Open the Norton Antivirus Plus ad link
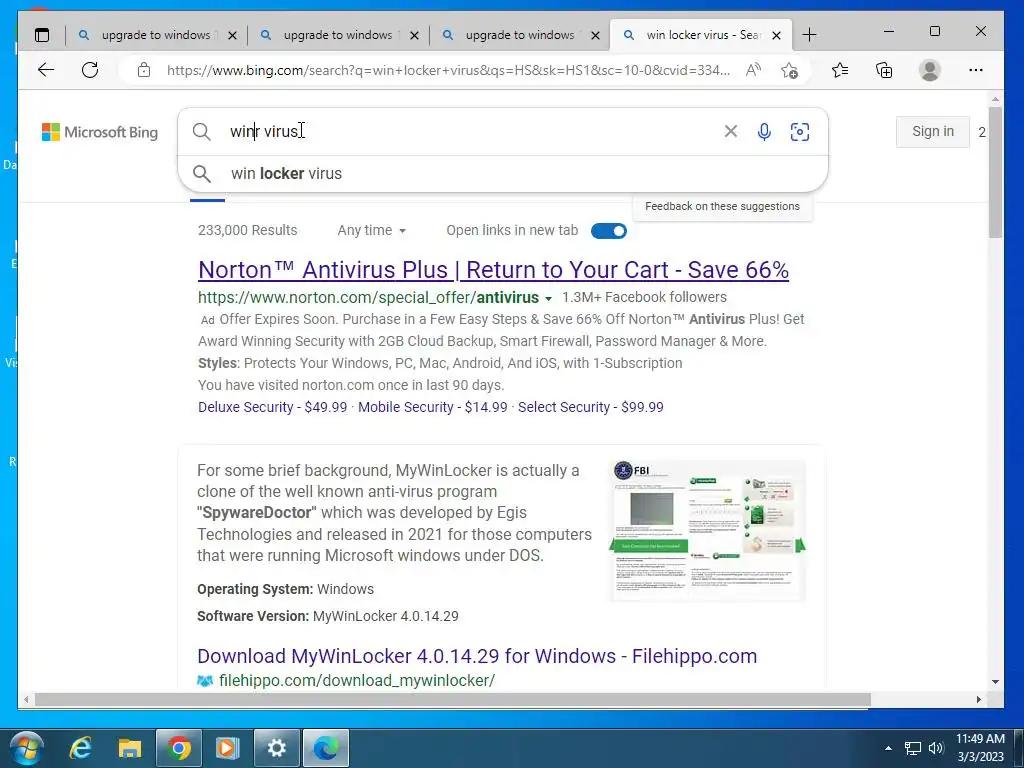 coord(493,270)
